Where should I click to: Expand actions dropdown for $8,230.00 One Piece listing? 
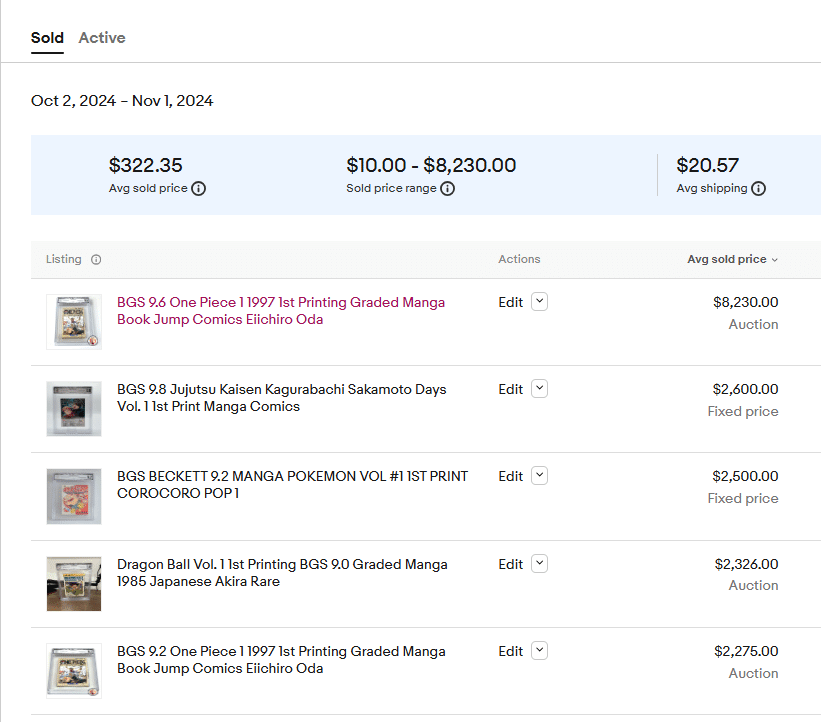click(x=539, y=302)
